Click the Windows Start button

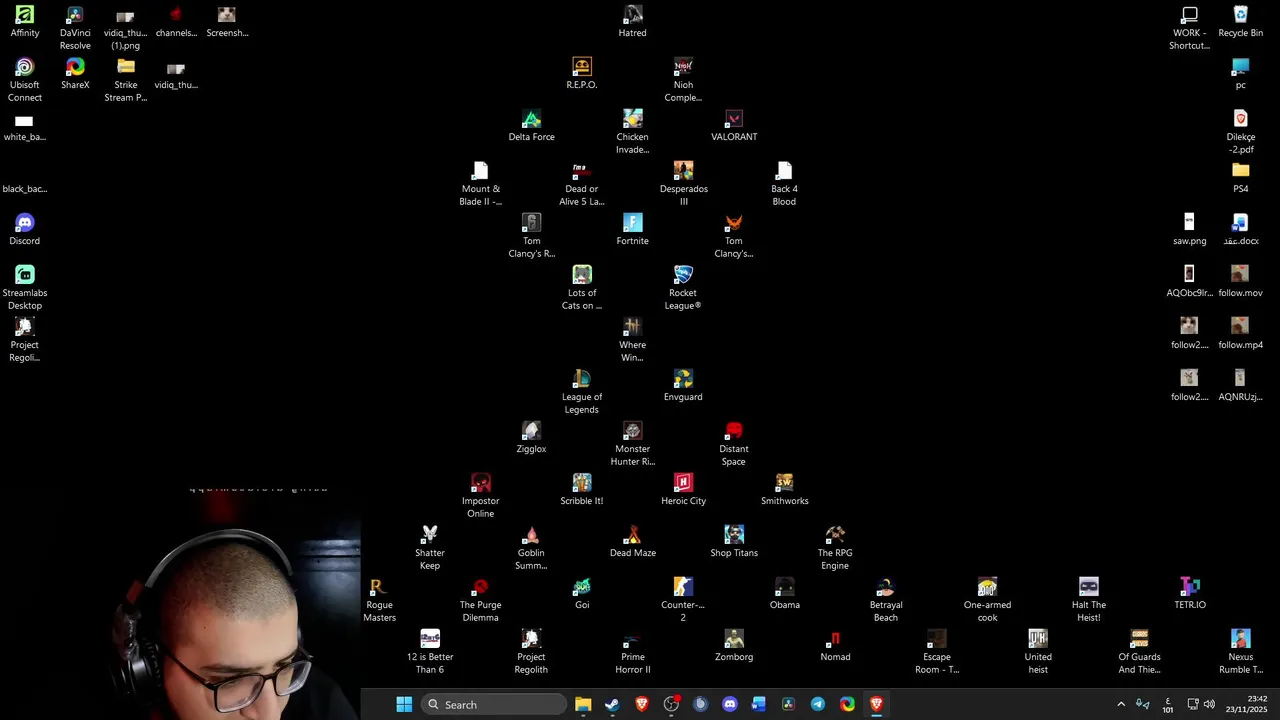click(x=404, y=704)
